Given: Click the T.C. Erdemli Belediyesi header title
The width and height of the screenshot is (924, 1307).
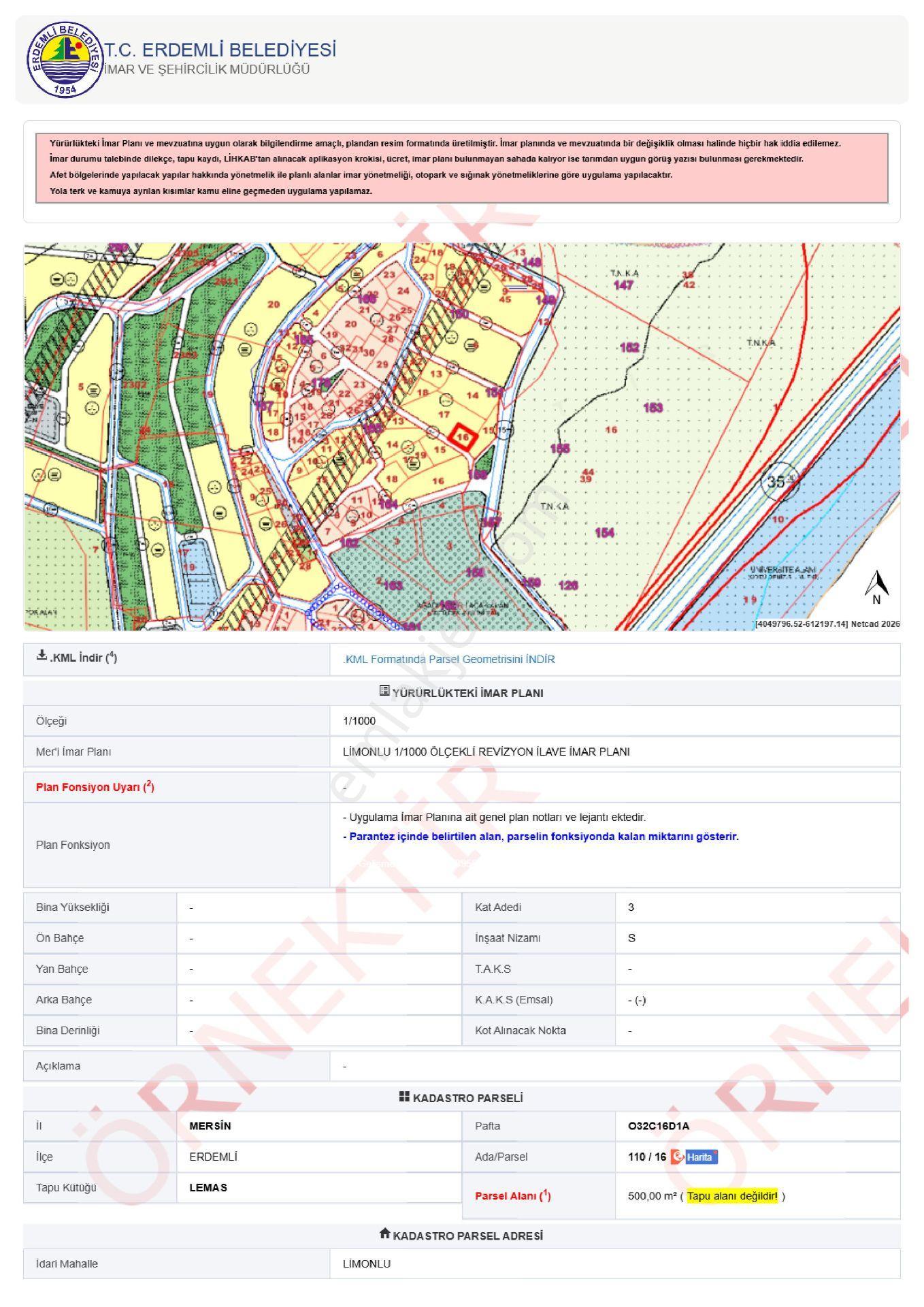Looking at the screenshot, I should click(x=220, y=50).
